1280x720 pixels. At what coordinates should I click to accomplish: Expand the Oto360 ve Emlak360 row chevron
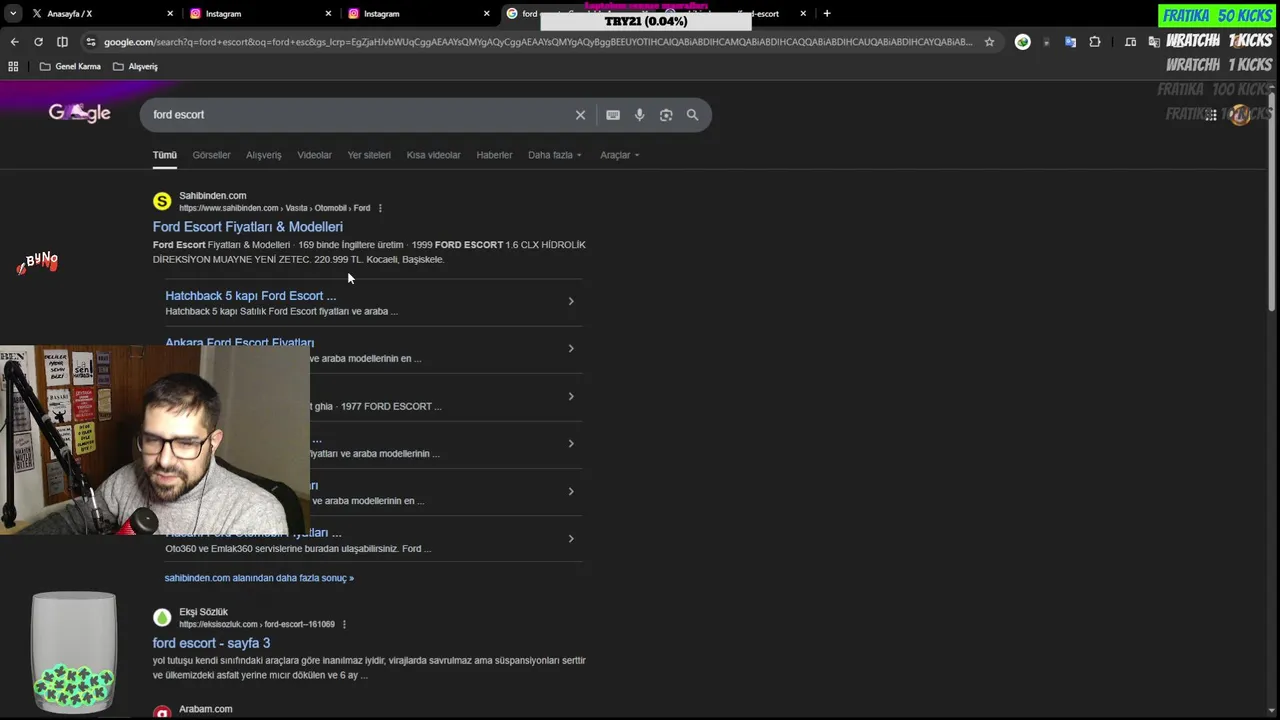tap(571, 539)
